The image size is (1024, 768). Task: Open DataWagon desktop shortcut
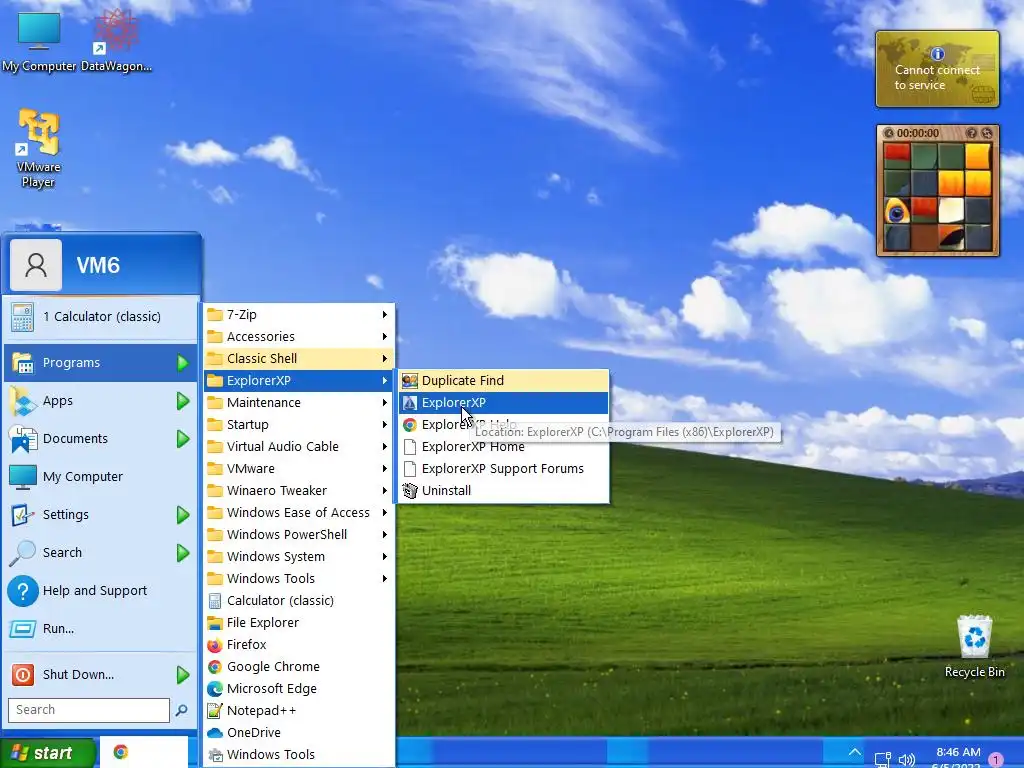[x=116, y=40]
